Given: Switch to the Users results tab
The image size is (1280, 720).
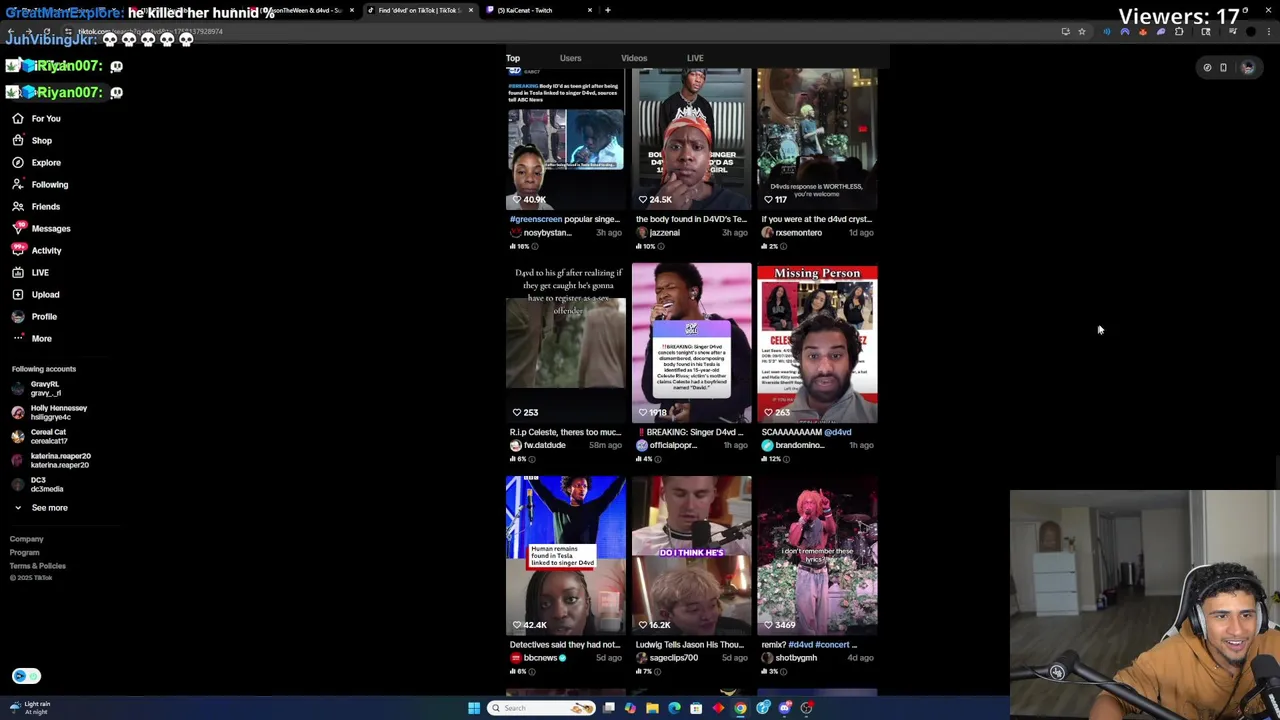Looking at the screenshot, I should pos(570,58).
